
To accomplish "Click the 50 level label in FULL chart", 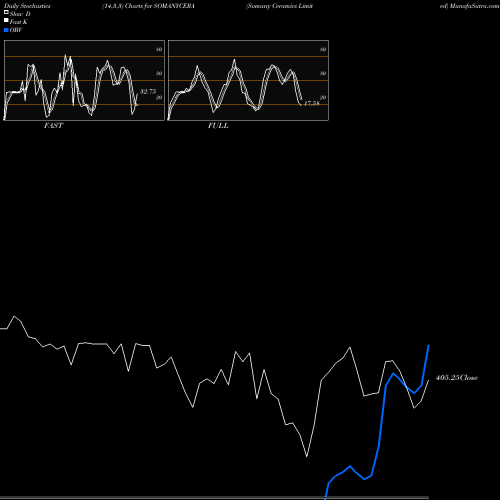I will pos(323,73).
